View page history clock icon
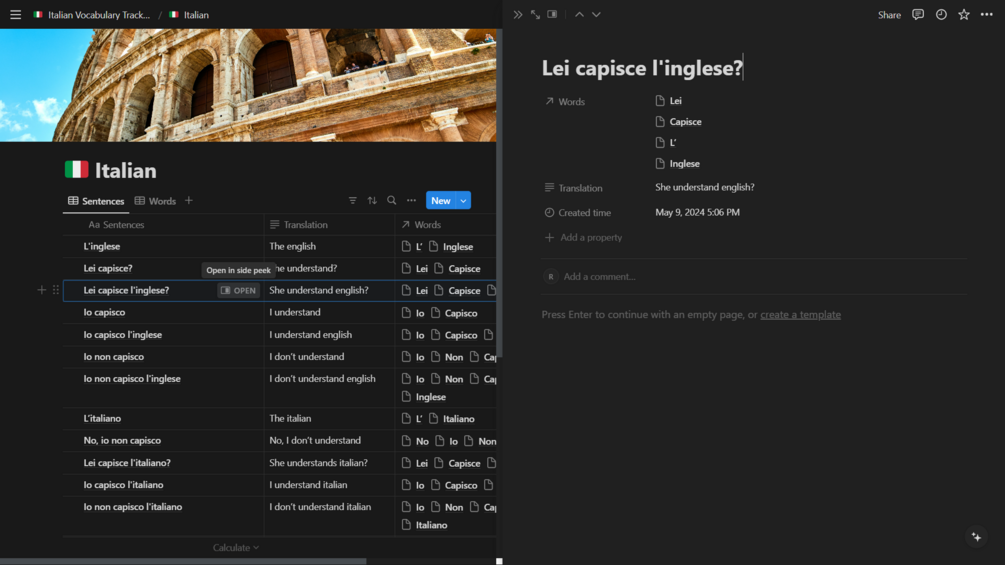The image size is (1005, 565). [941, 15]
